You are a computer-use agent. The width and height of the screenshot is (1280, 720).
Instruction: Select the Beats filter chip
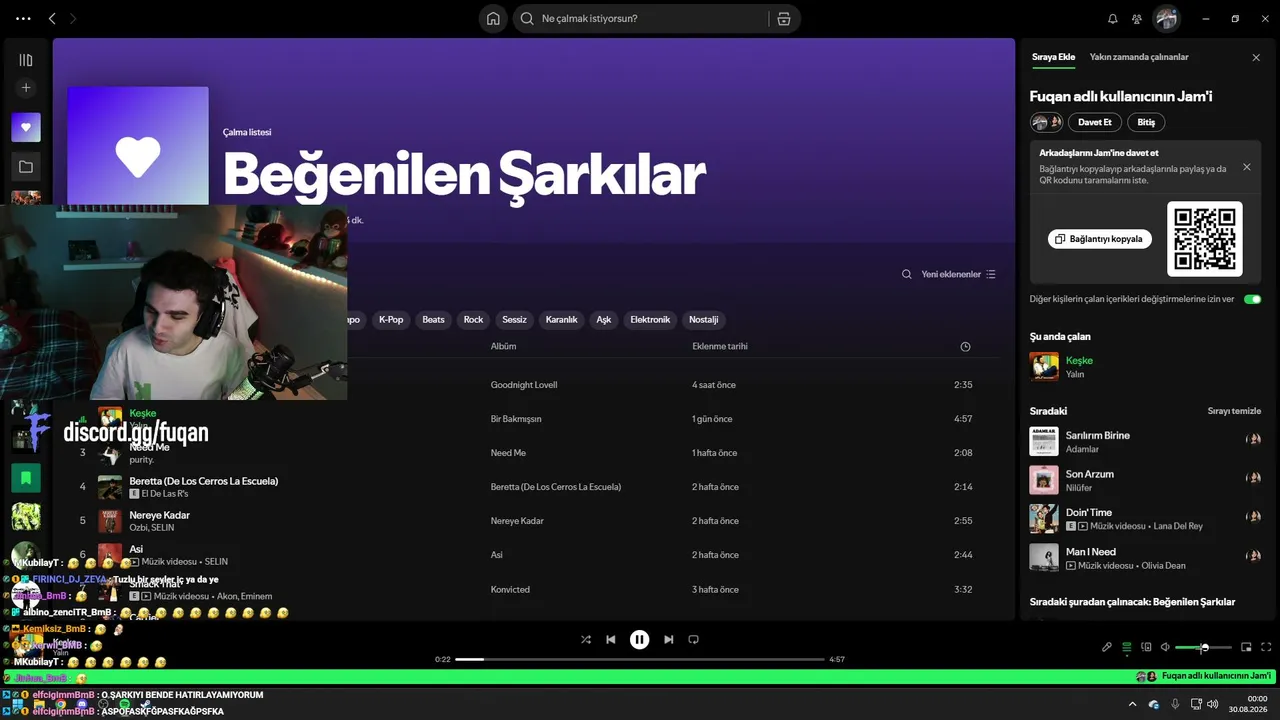pos(433,320)
